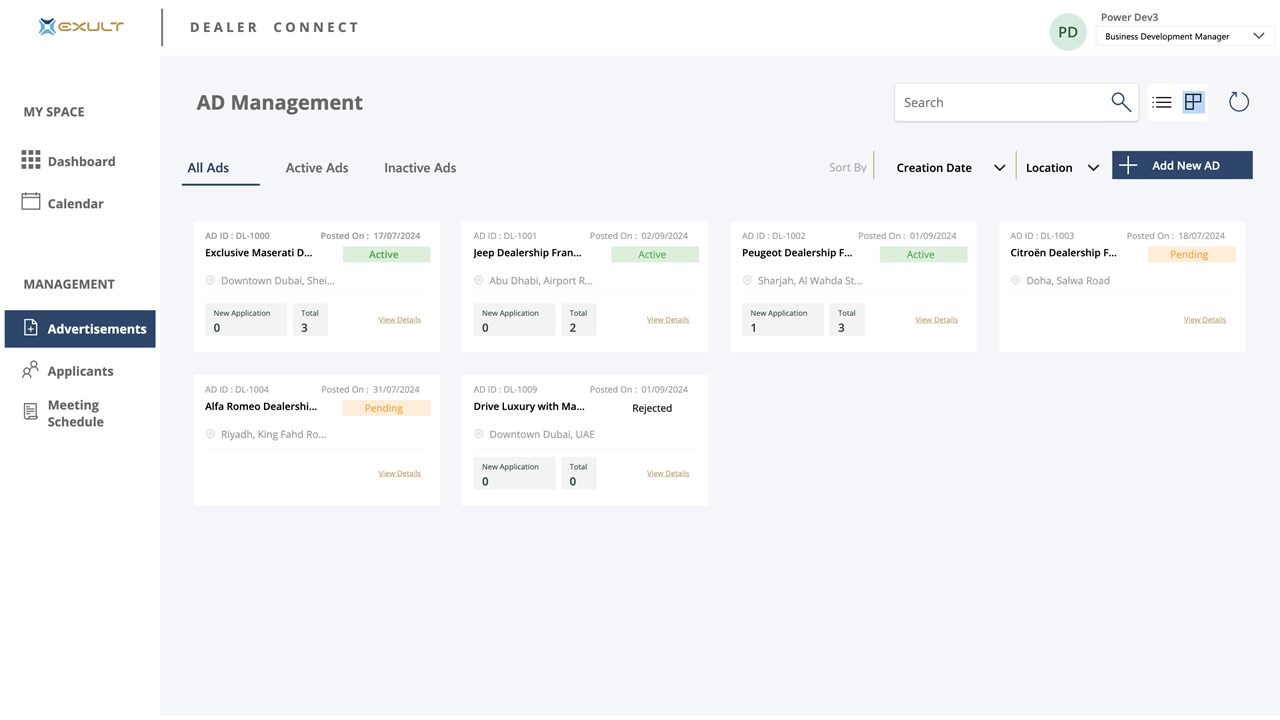This screenshot has width=1280, height=720.
Task: Switch to list view layout
Action: tap(1162, 102)
